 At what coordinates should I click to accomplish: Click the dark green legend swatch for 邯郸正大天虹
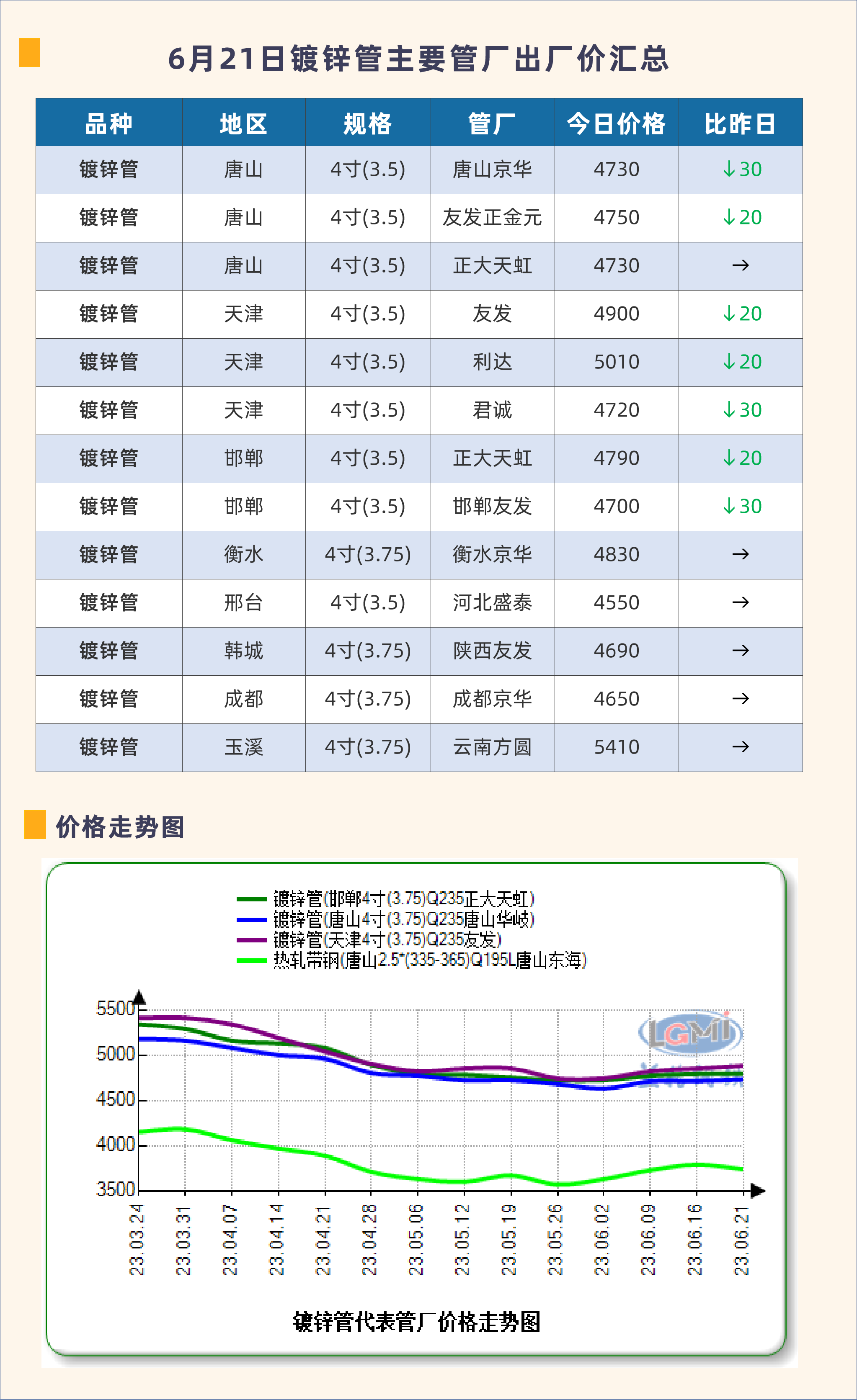click(252, 899)
